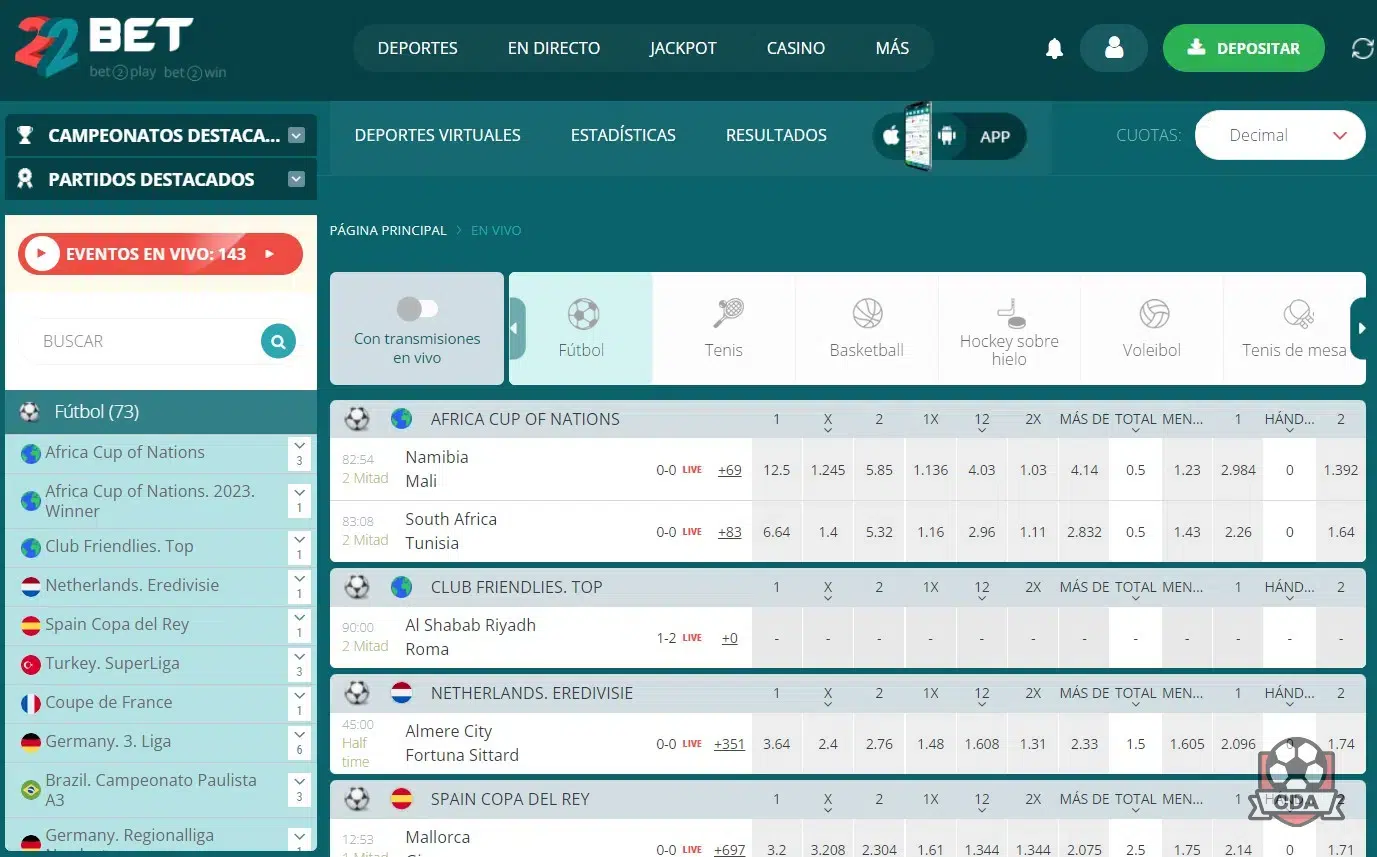The height and width of the screenshot is (857, 1377).
Task: Go to Resultados
Action: pyautogui.click(x=776, y=135)
